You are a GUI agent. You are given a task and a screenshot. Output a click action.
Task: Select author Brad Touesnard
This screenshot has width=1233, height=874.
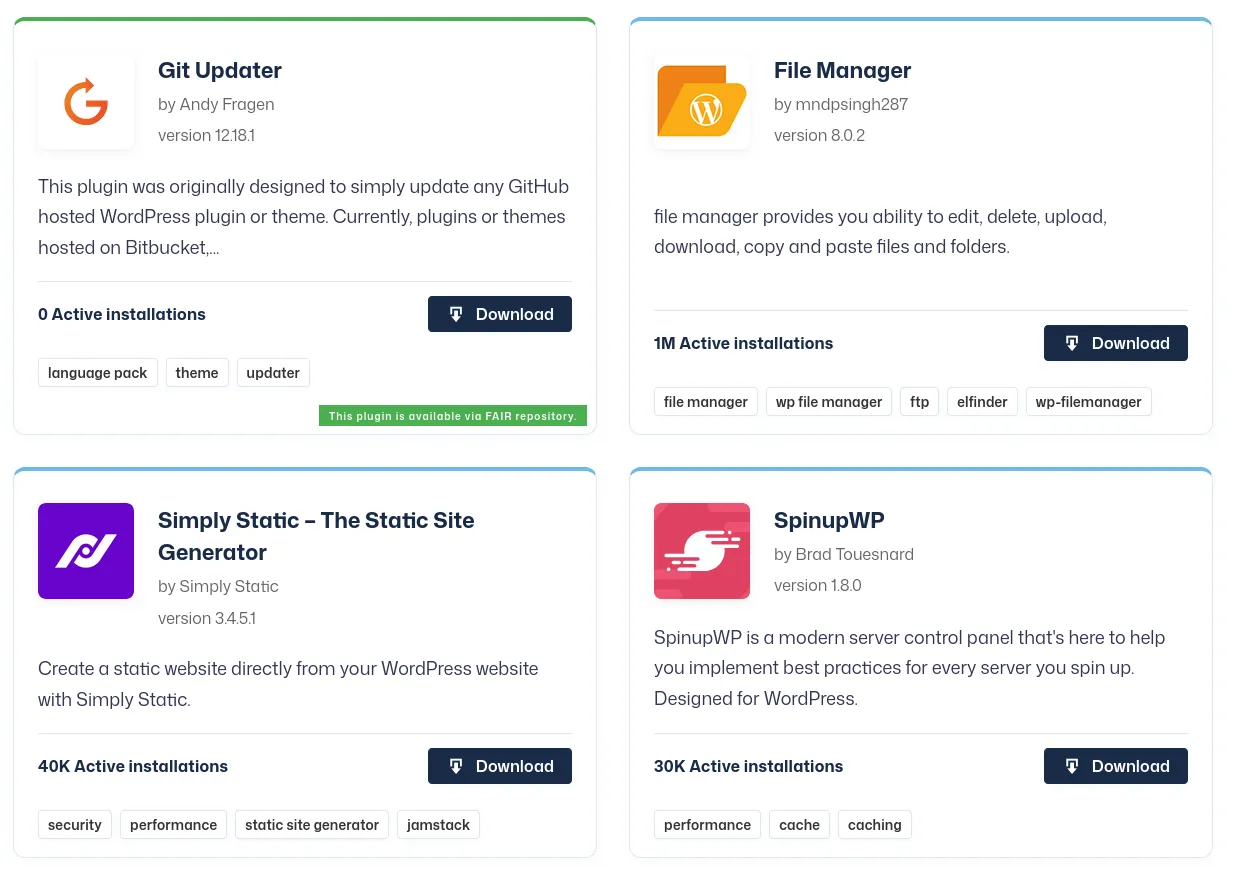click(855, 554)
